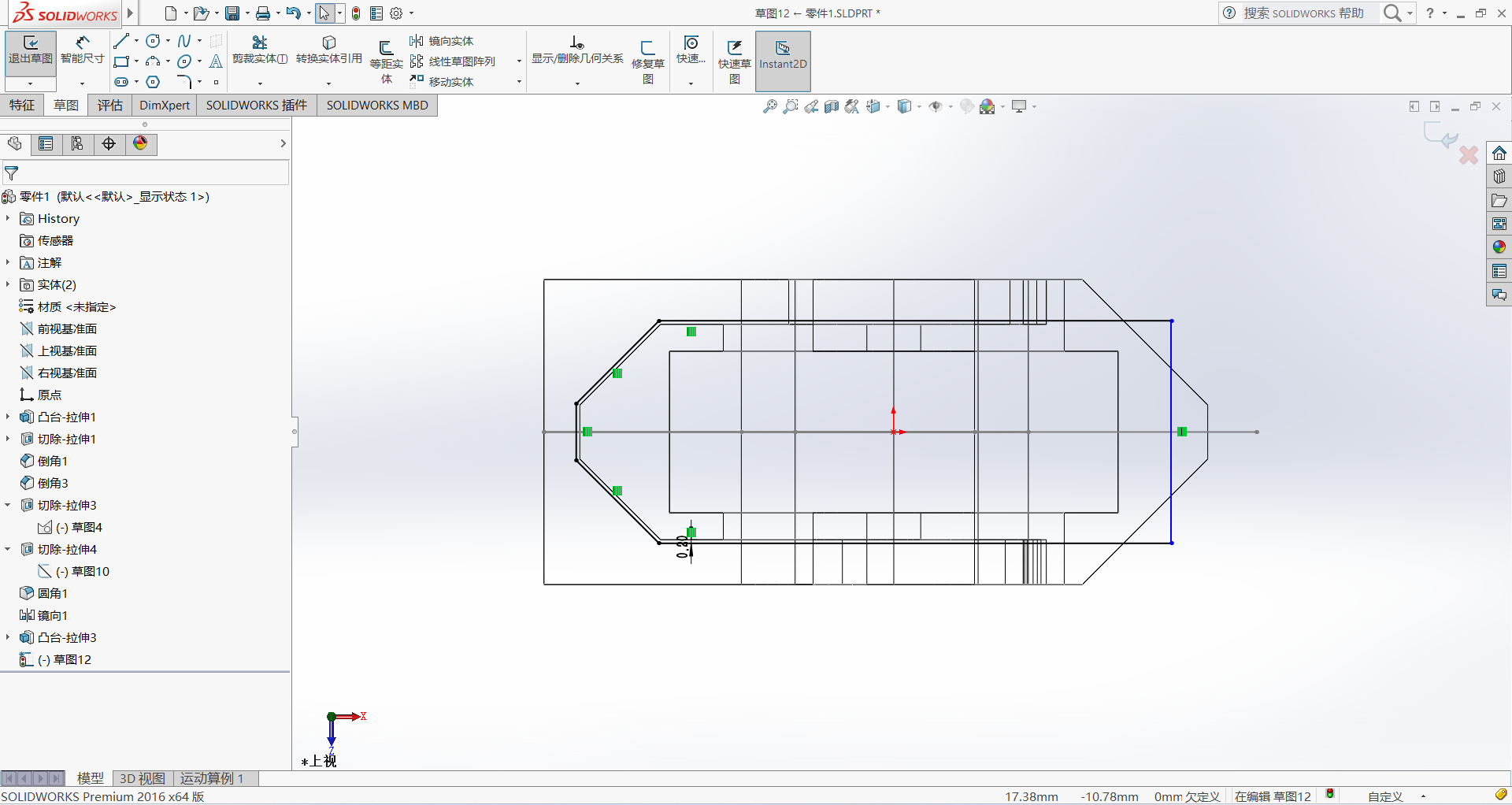Switch to the 评估 (Evaluate) tab
Screen dimensions: 1512x805
(x=109, y=105)
